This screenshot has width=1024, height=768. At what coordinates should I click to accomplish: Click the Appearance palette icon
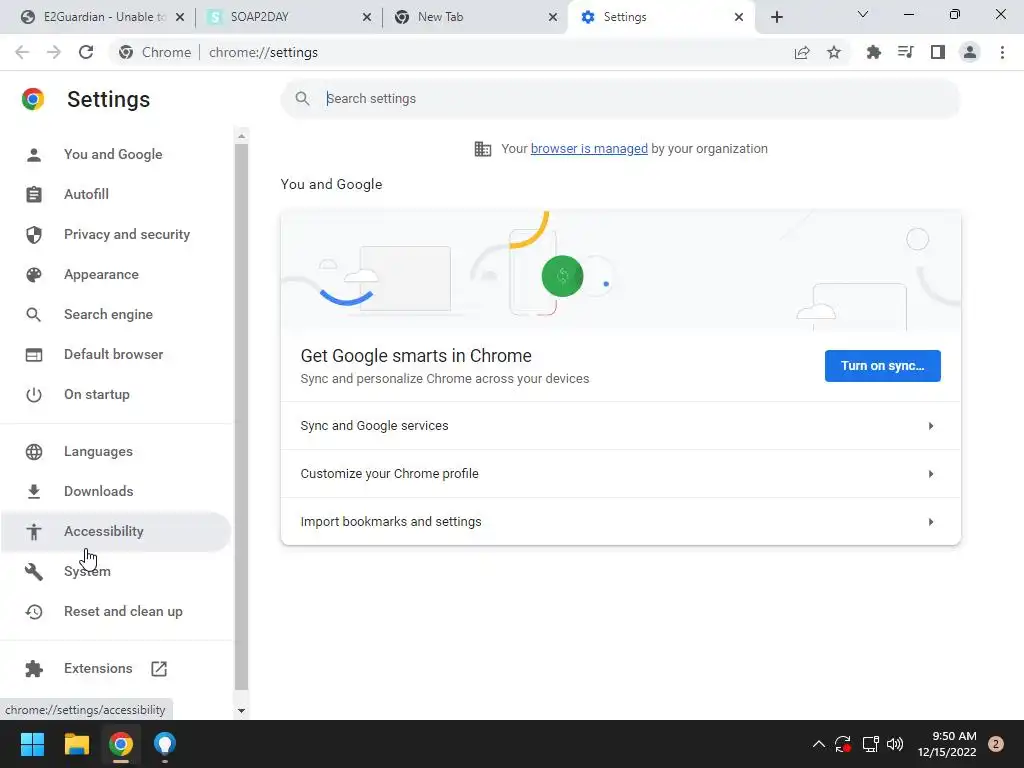[34, 275]
